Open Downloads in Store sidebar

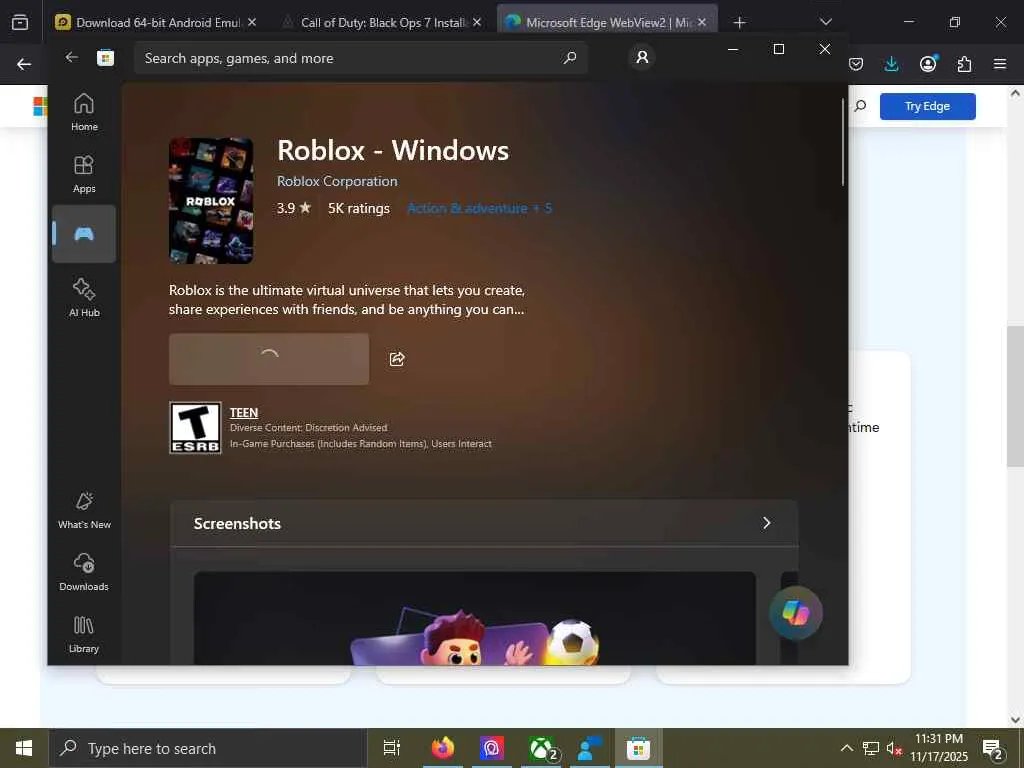pos(84,572)
